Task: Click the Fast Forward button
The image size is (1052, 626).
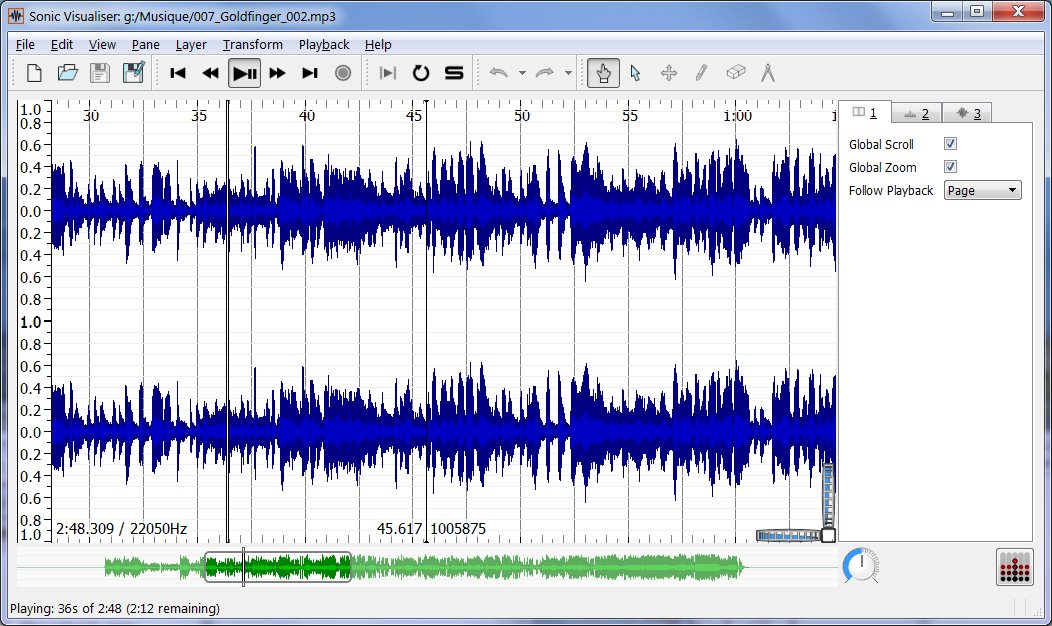Action: click(277, 73)
